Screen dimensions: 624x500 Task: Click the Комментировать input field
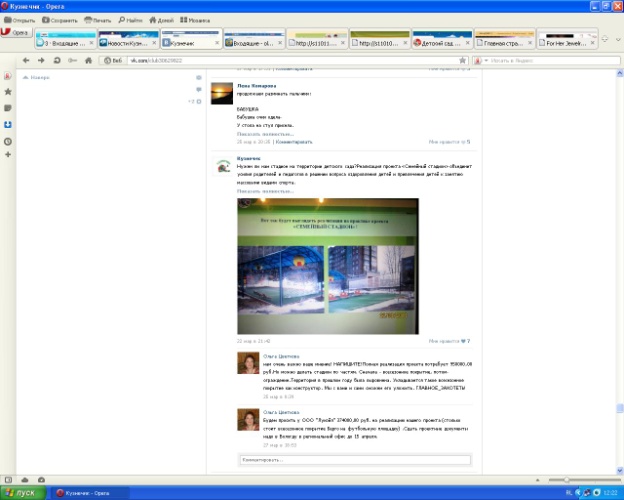pyautogui.click(x=355, y=460)
